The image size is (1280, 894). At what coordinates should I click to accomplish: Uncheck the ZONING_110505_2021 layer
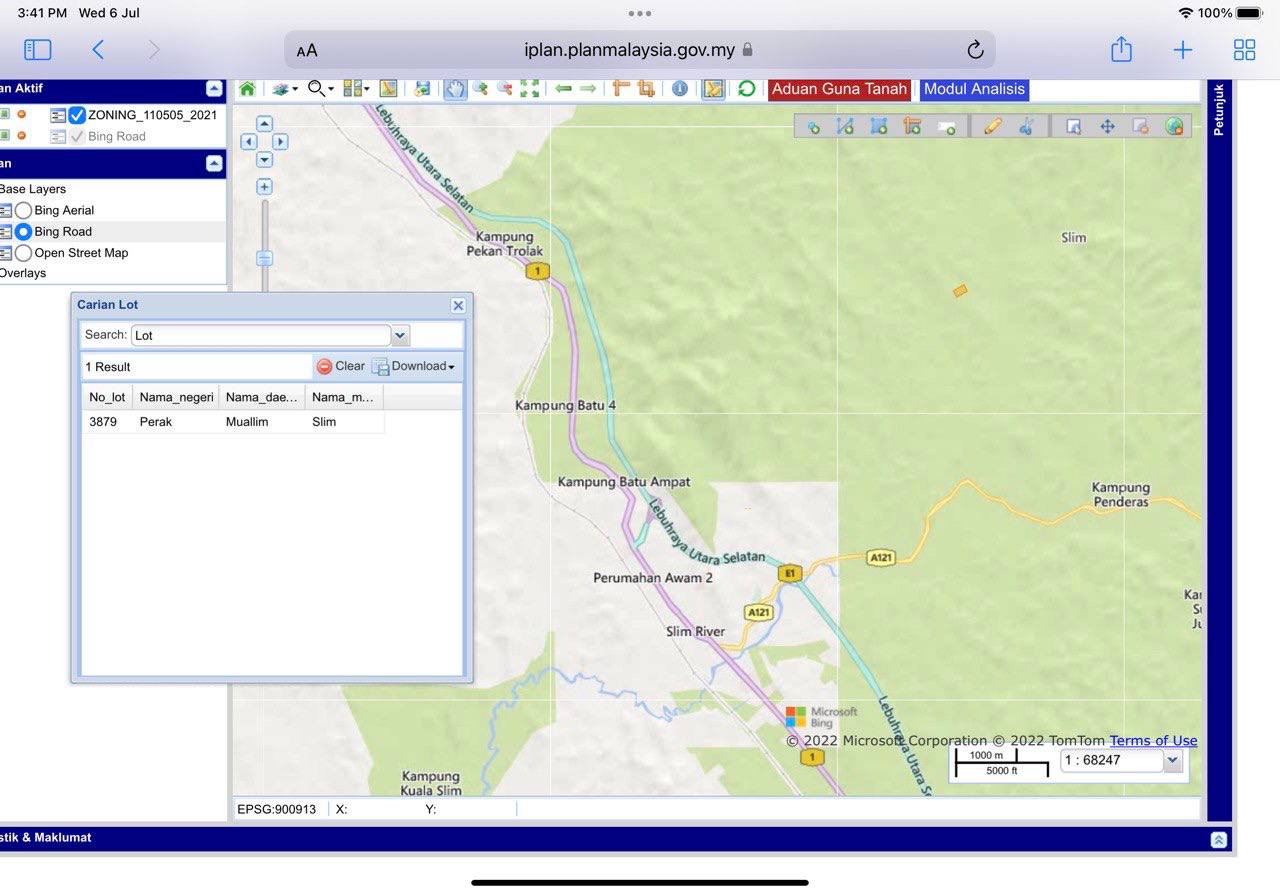click(77, 115)
